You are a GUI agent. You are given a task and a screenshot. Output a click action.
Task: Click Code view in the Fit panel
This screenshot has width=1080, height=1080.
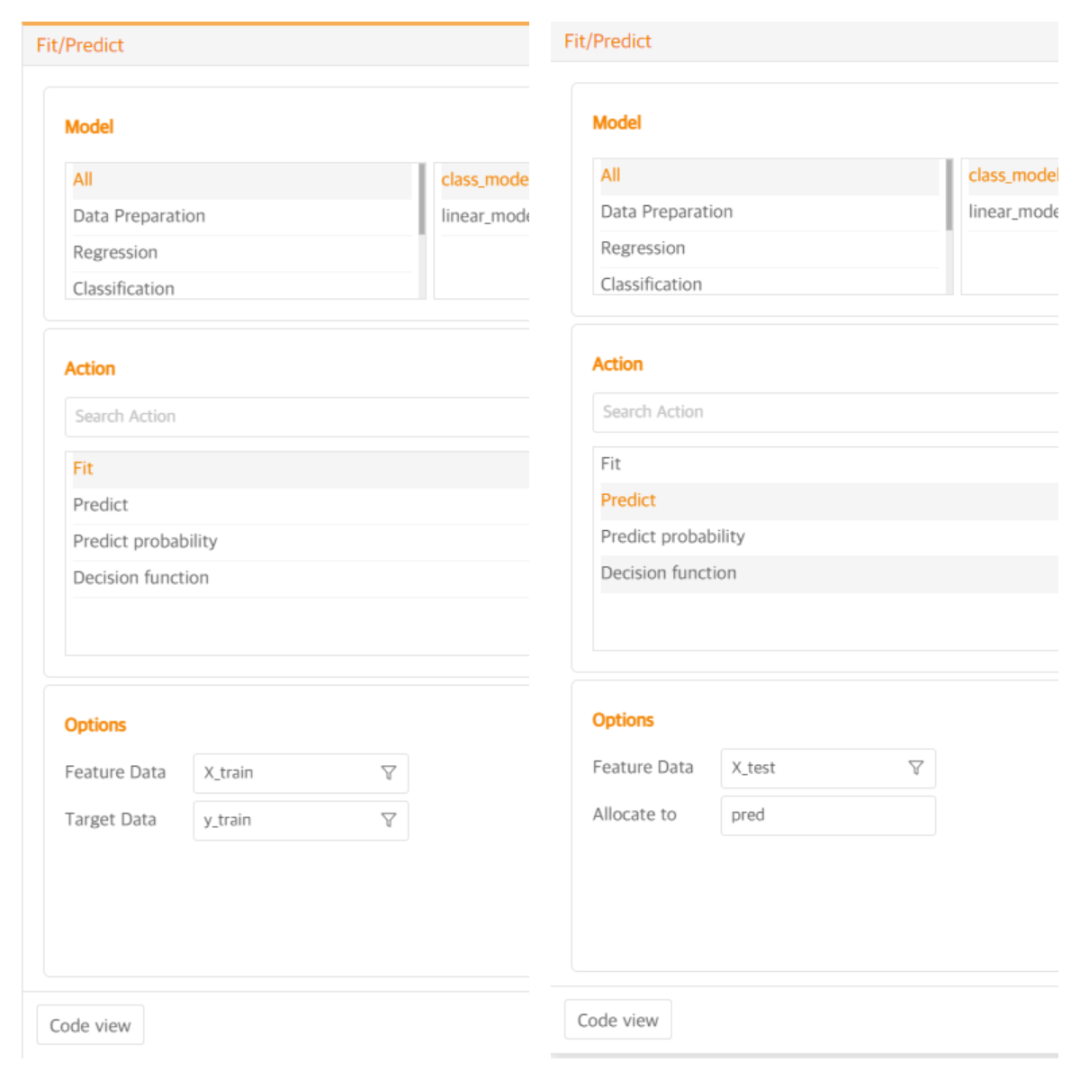coord(90,1024)
